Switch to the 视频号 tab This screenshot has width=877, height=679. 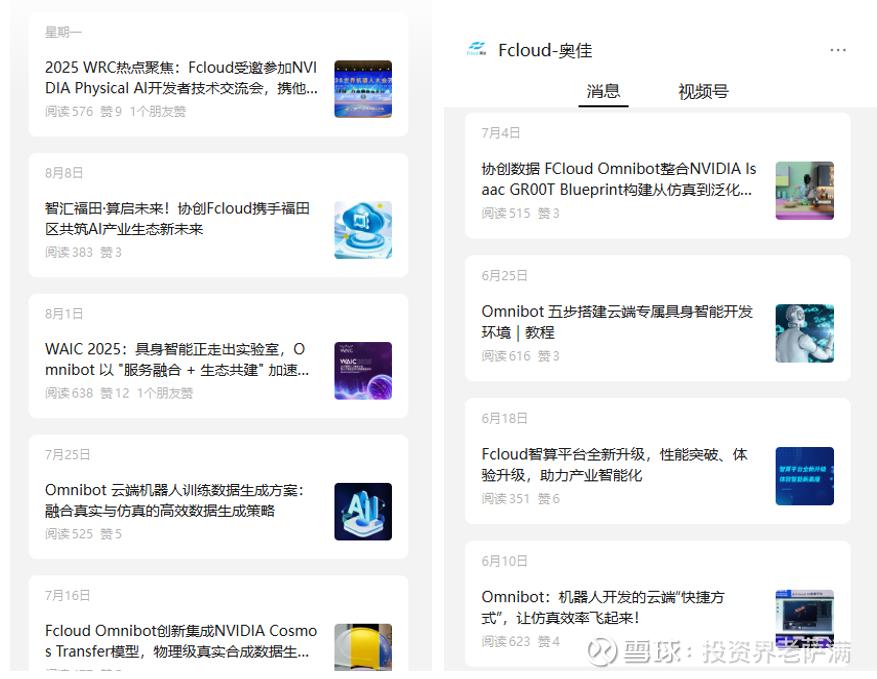703,91
